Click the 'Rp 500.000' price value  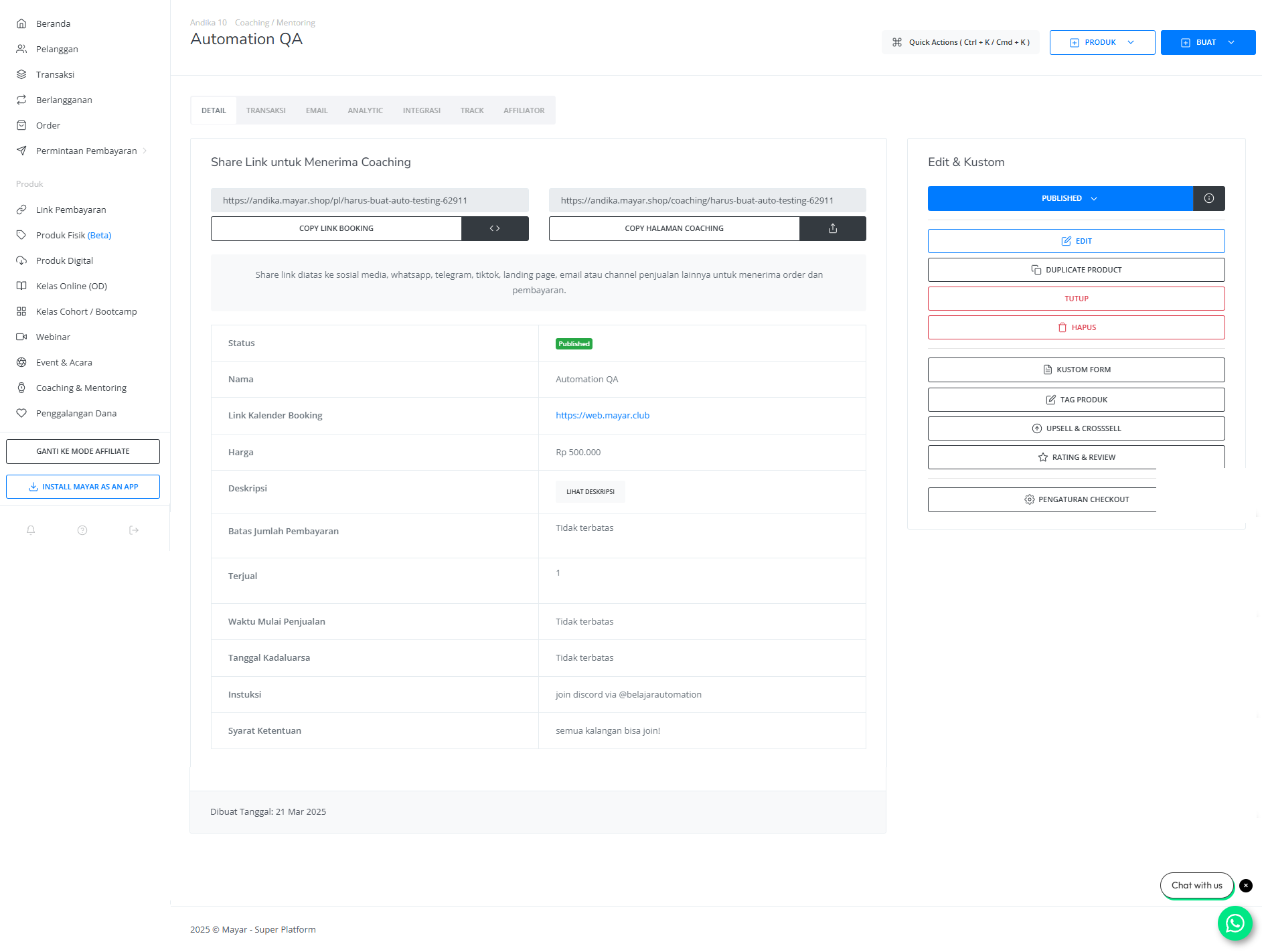pyautogui.click(x=578, y=452)
